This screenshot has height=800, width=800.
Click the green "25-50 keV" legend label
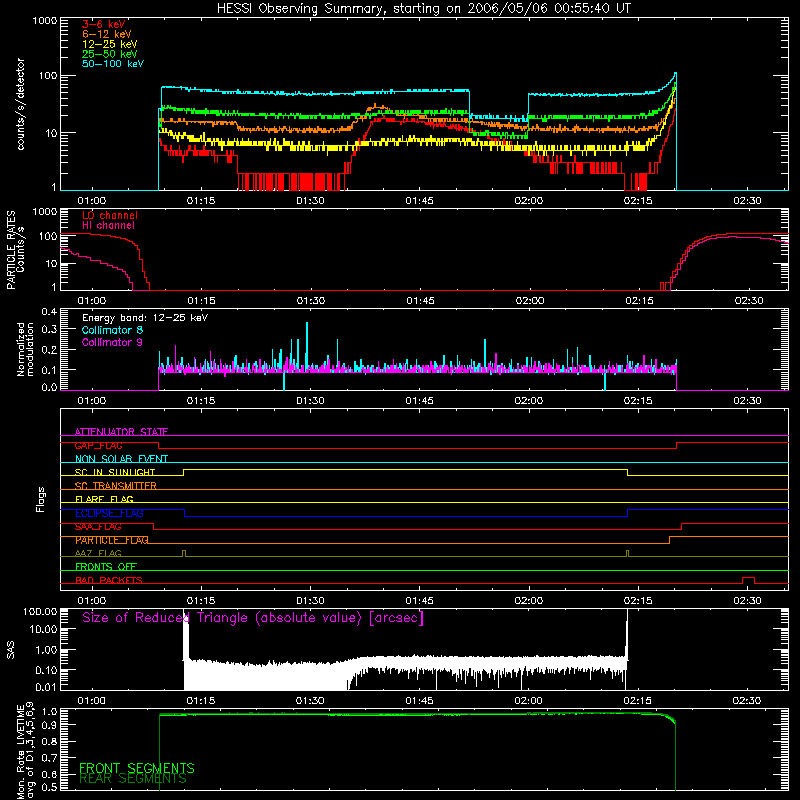coord(110,54)
